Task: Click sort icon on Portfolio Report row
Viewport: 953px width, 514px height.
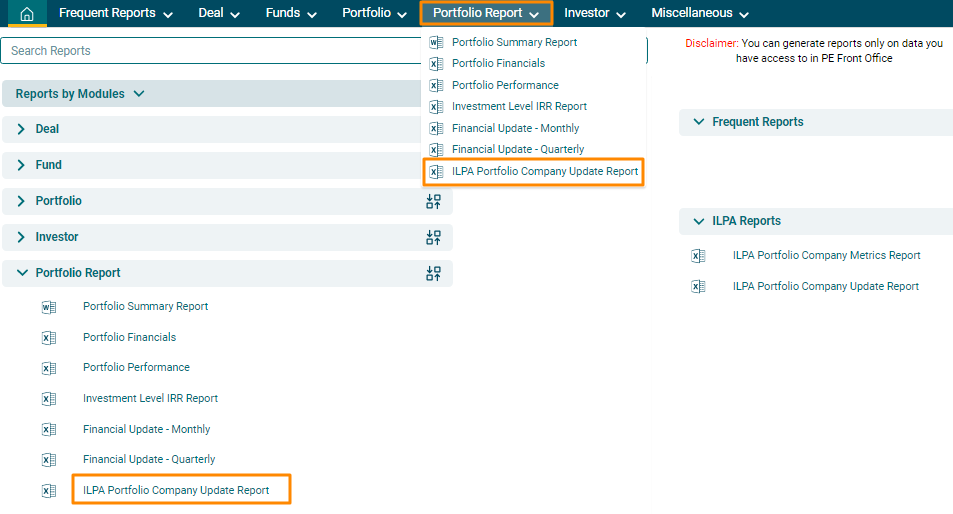Action: coord(433,273)
